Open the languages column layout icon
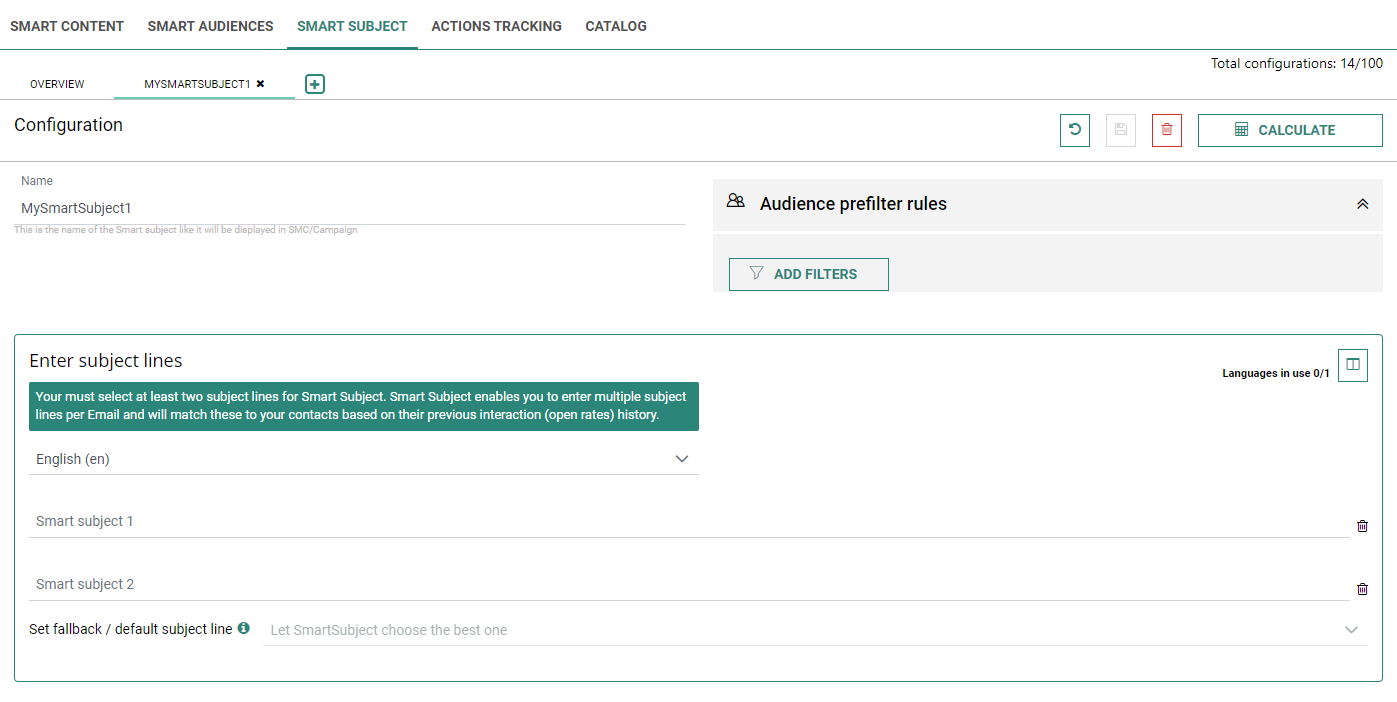This screenshot has width=1397, height=702. click(1353, 365)
